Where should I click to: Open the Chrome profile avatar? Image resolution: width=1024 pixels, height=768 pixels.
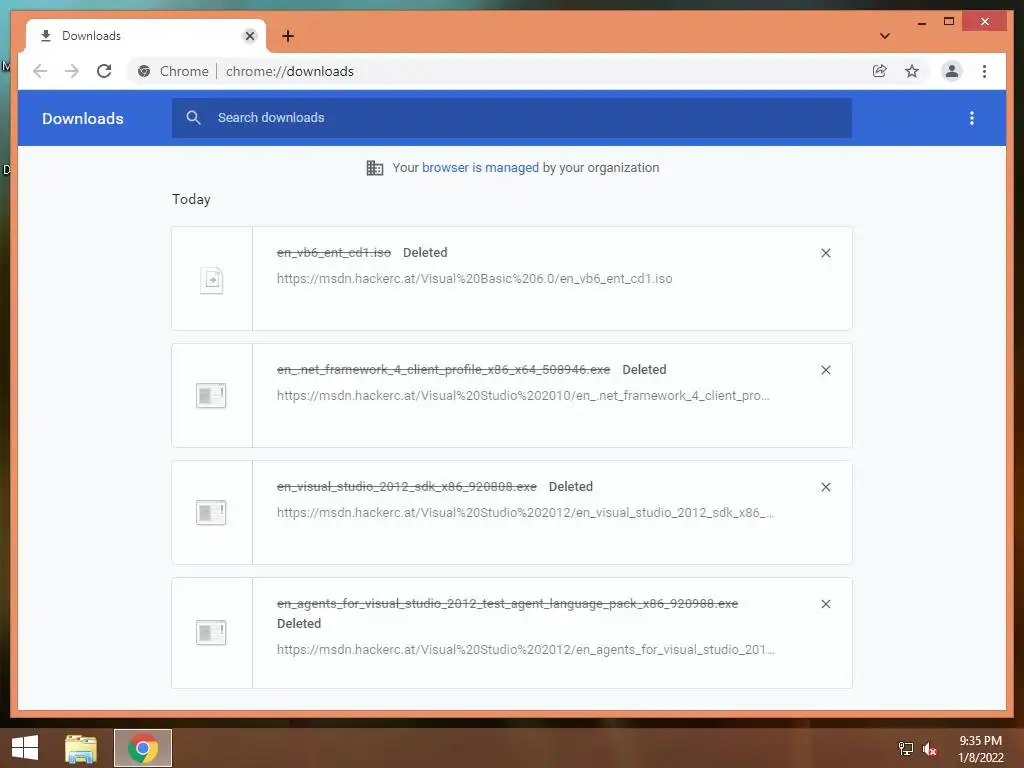click(x=952, y=71)
